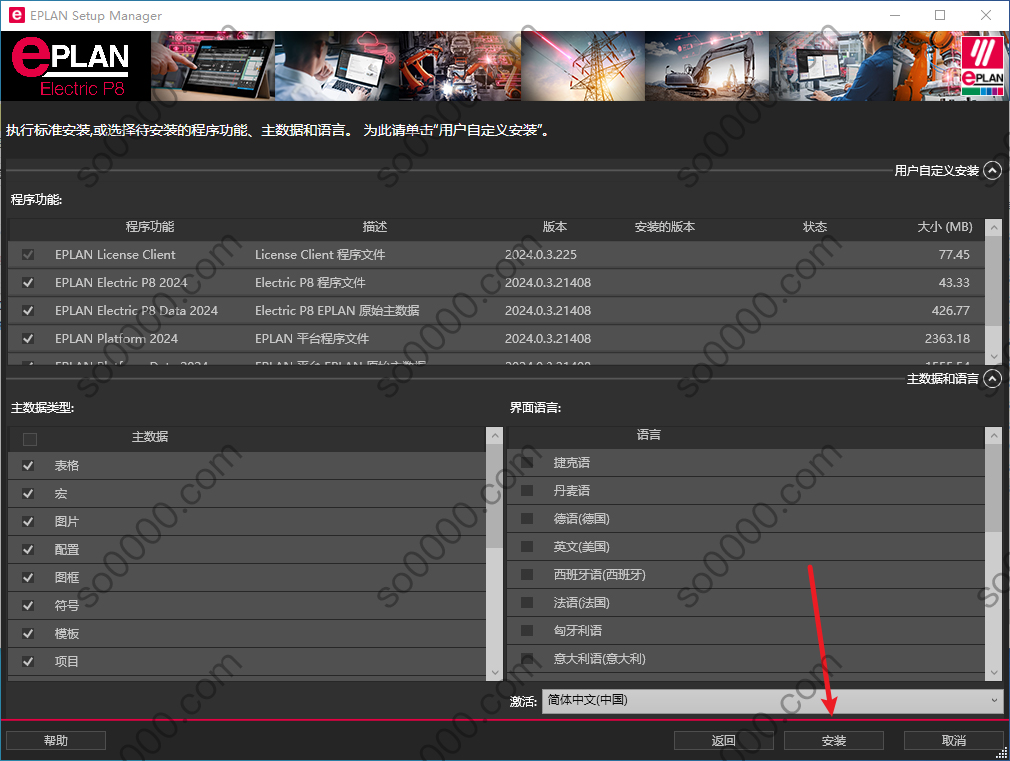Click the 描述 column header
The image size is (1010, 761).
375,227
